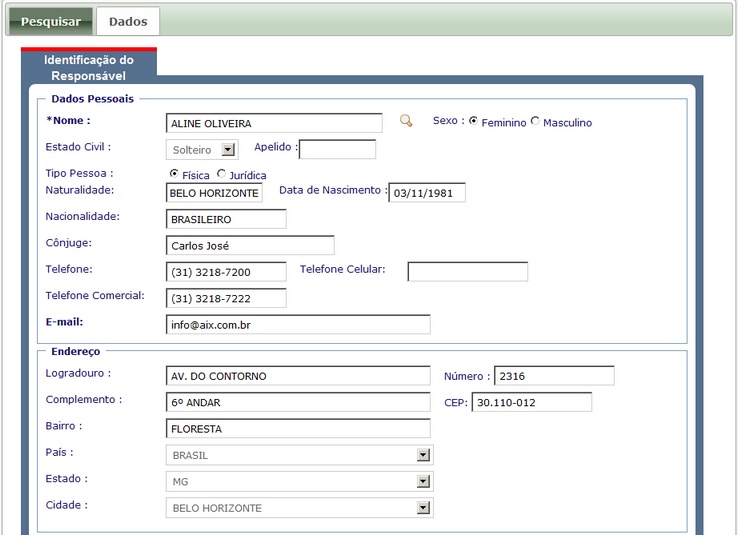Select the Identificação do Responsável tab
738x535 pixels.
click(89, 67)
